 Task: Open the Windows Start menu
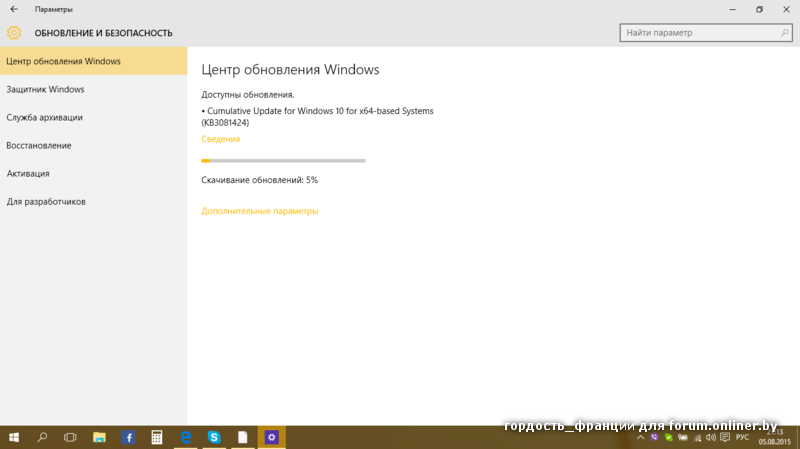coord(14,437)
